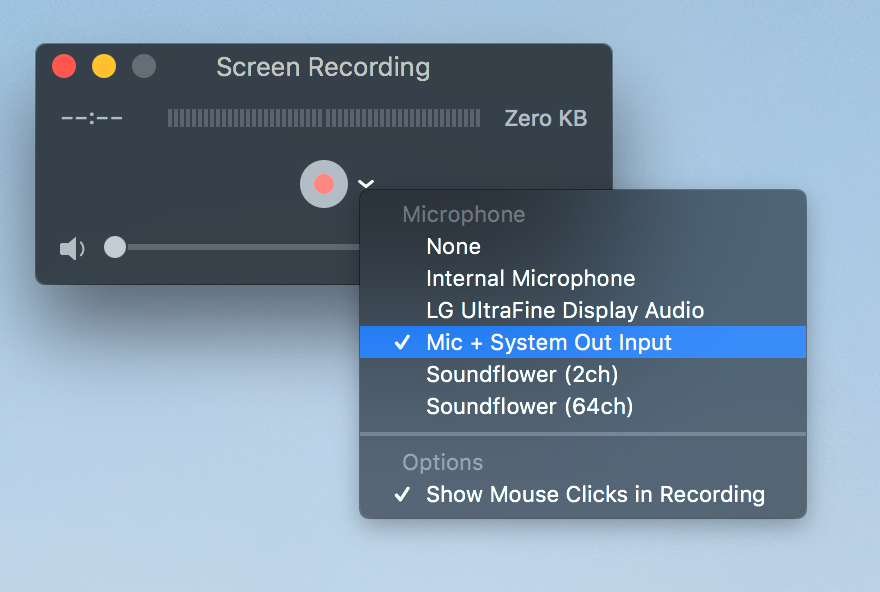Click the audio level meter bar
880x592 pixels.
point(324,118)
